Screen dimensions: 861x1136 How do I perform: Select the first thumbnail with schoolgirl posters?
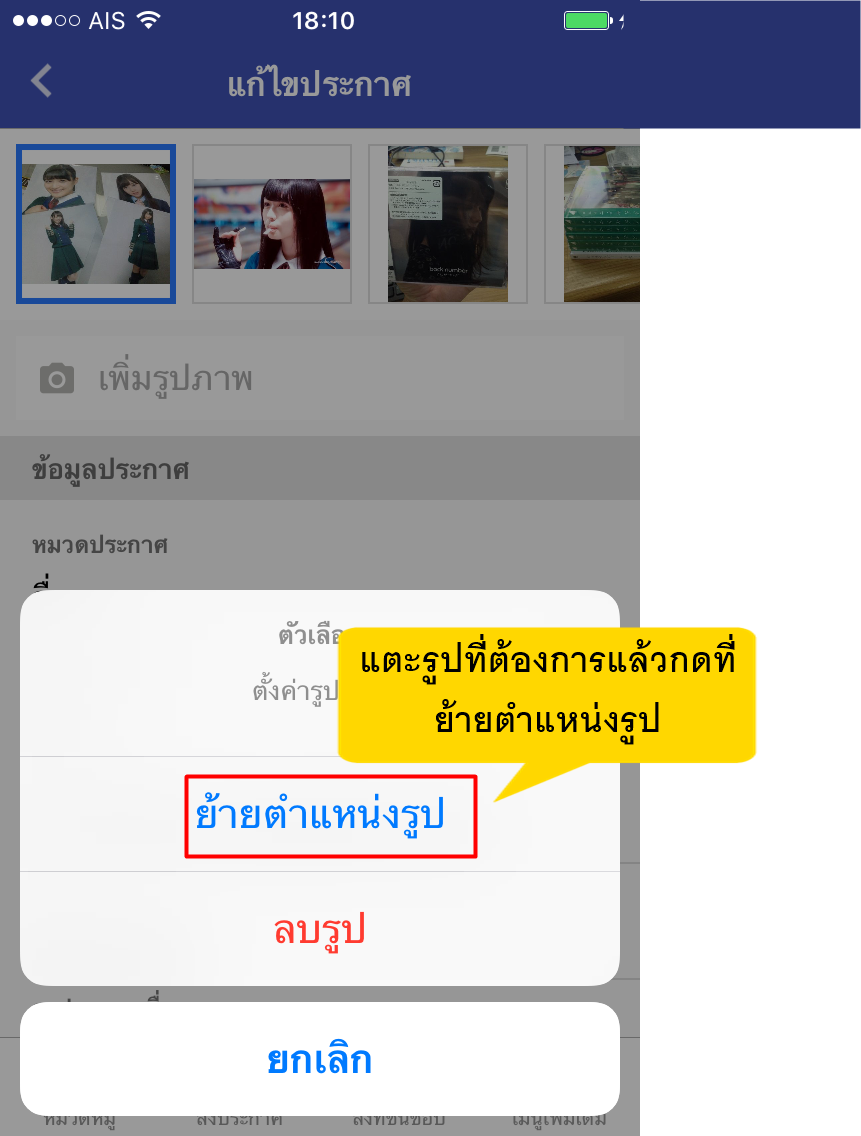96,224
